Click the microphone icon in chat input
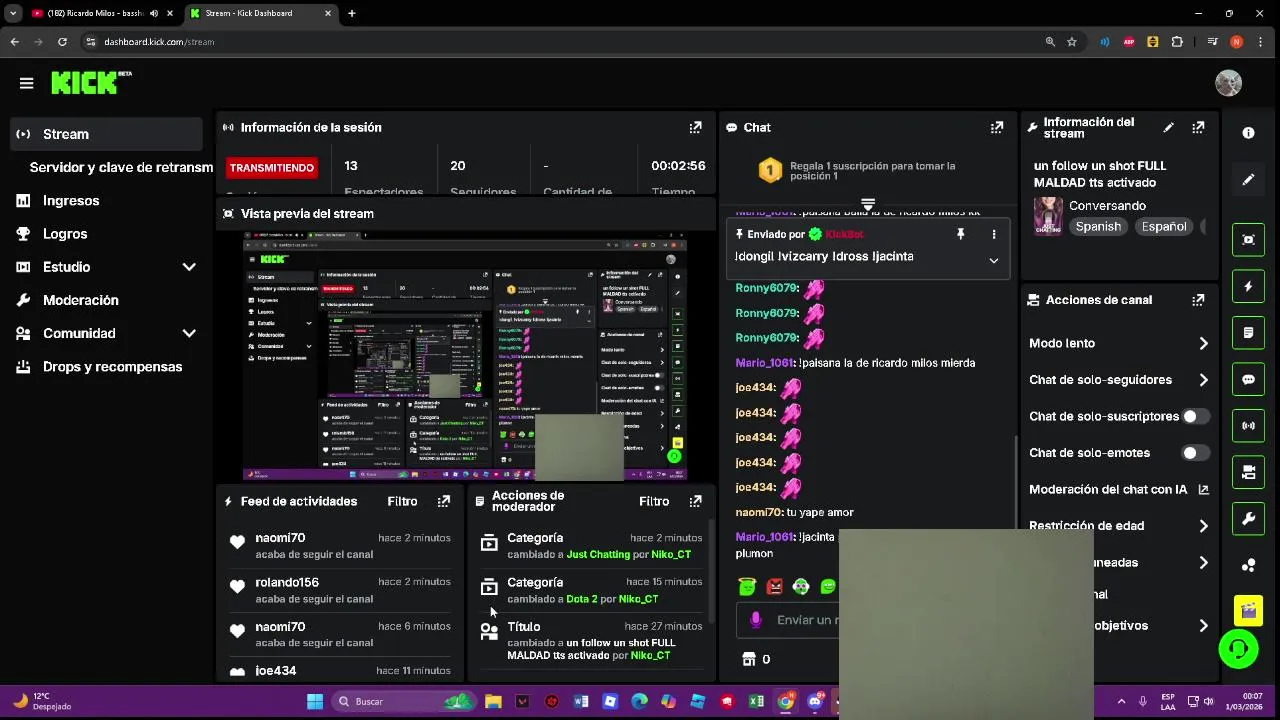Screen dimensions: 1280x720 [x=756, y=620]
